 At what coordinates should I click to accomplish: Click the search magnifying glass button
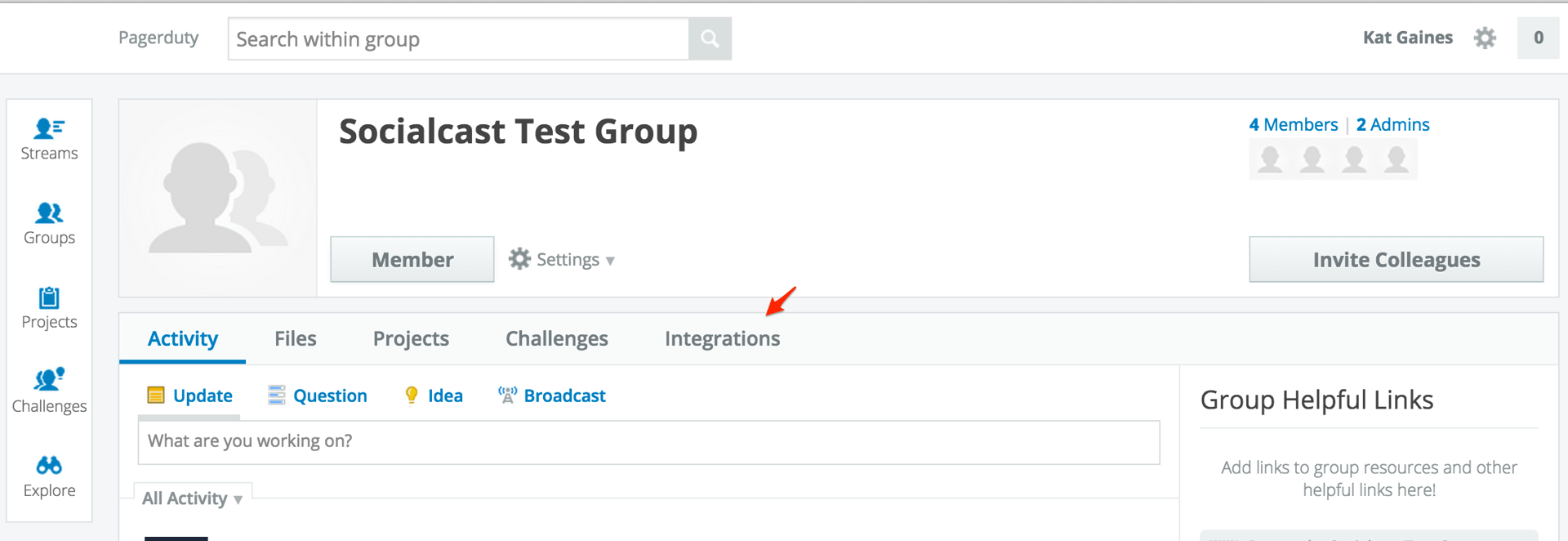(x=709, y=38)
